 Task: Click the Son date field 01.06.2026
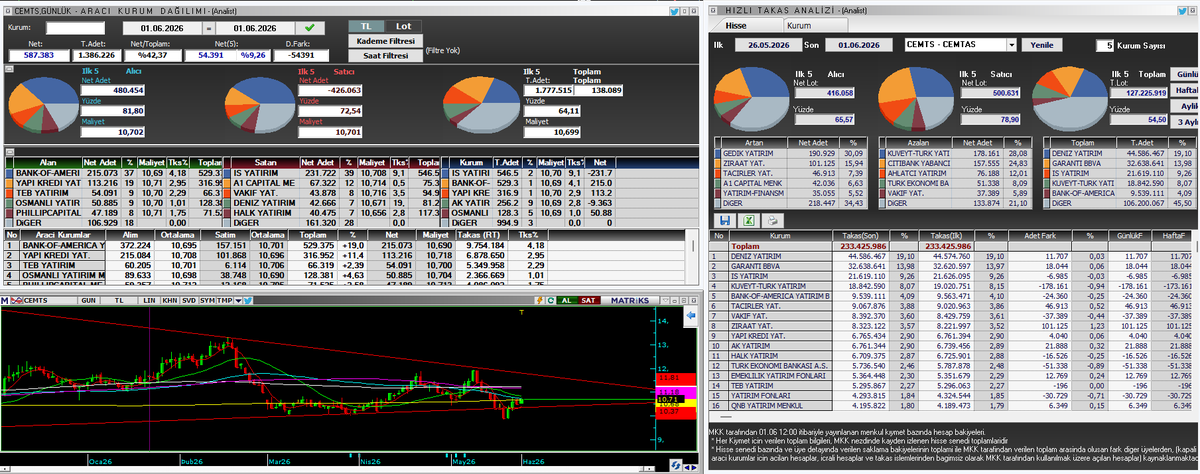click(859, 45)
